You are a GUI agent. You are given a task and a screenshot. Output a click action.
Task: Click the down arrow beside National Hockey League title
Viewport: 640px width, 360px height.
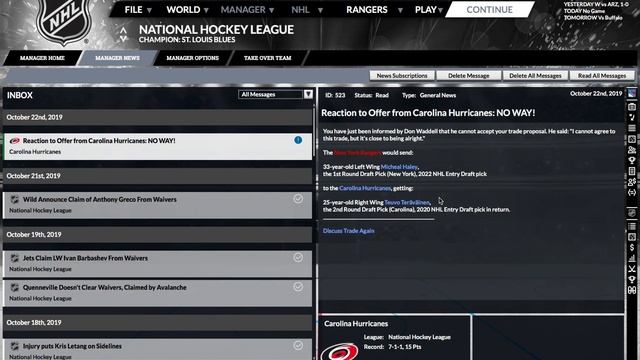(123, 38)
